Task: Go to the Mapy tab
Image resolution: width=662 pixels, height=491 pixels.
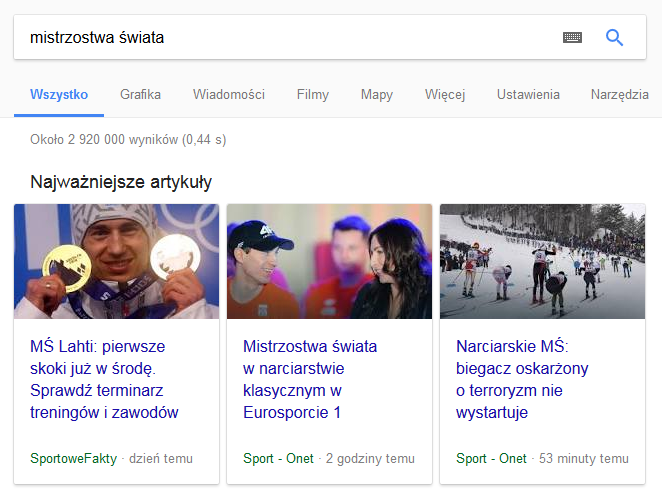Action: tap(377, 95)
